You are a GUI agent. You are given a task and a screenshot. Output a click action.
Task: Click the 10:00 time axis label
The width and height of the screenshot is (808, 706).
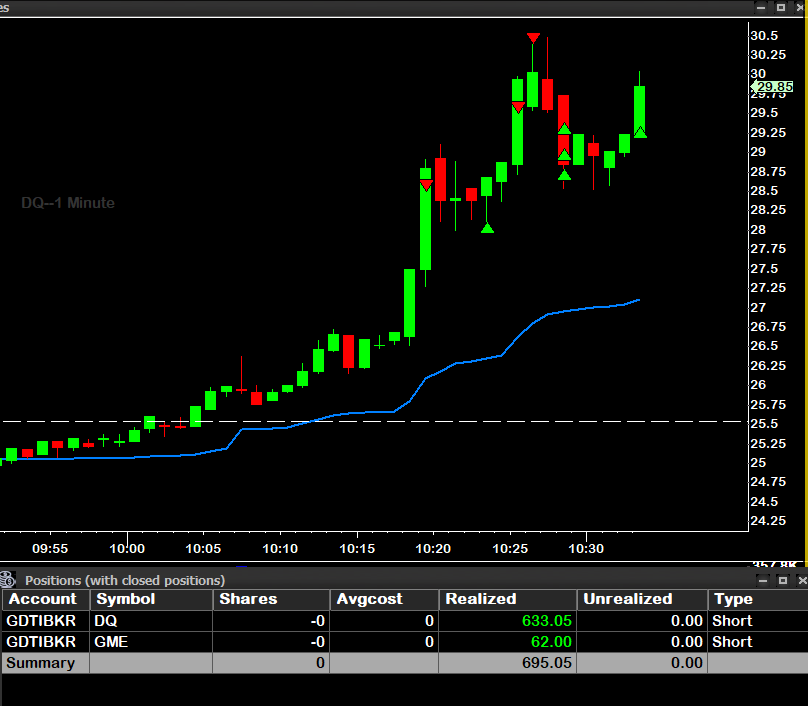[x=127, y=548]
